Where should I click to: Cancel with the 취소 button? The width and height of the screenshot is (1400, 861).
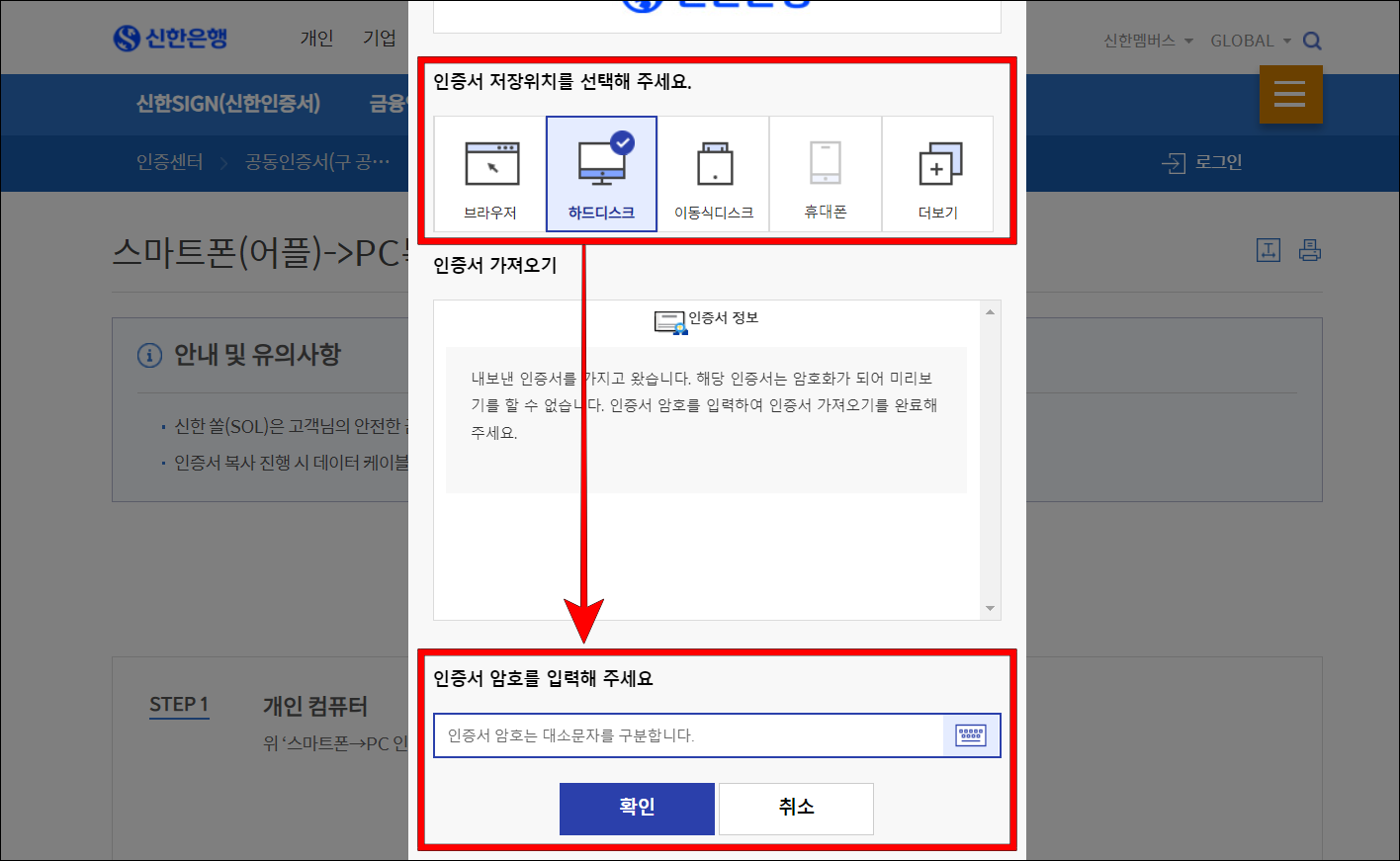(x=795, y=809)
